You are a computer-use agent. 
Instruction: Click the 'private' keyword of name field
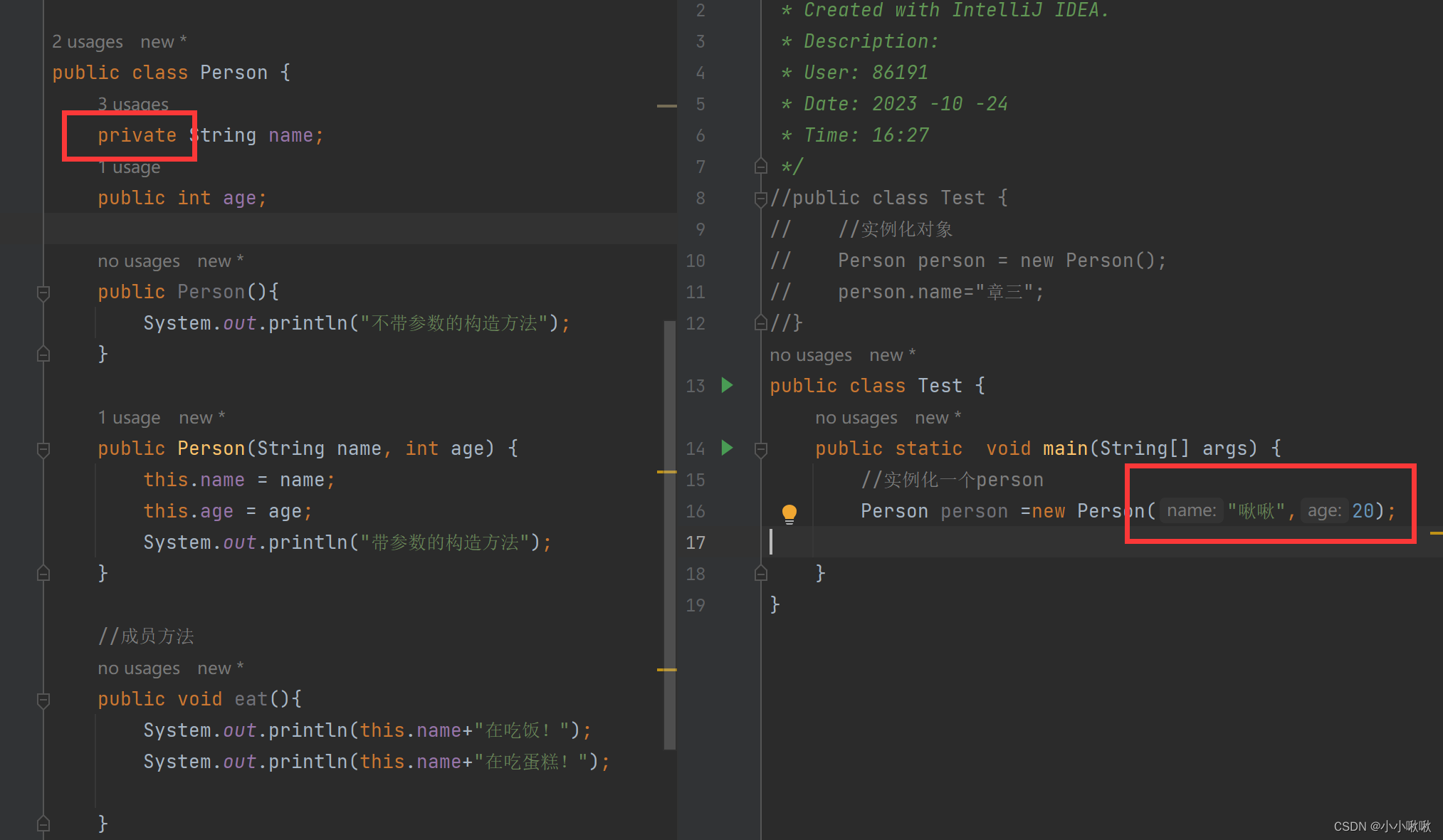pos(137,135)
